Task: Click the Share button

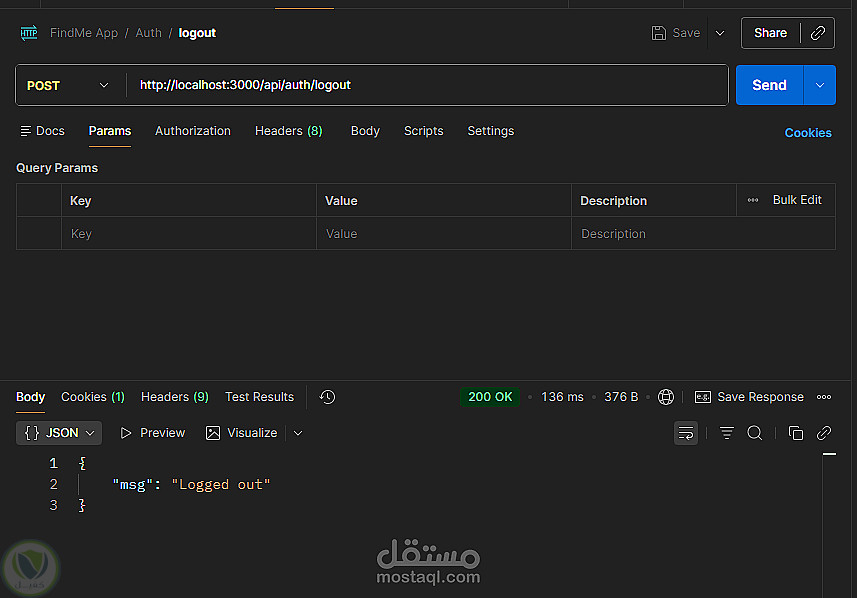Action: [x=771, y=33]
